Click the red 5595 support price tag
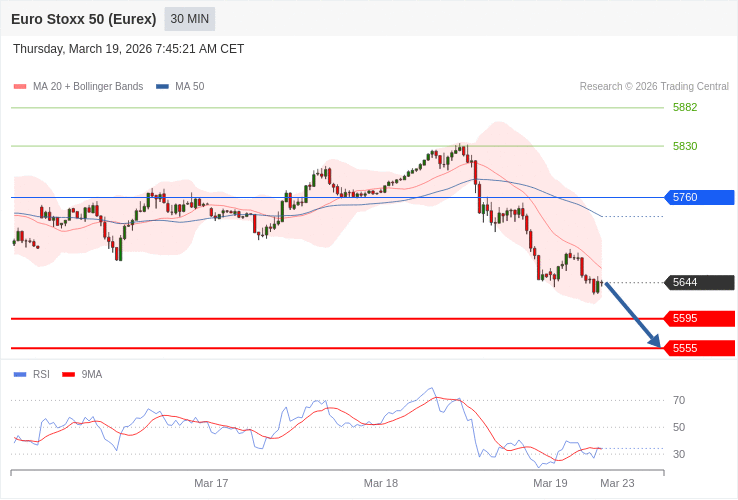 [699, 318]
